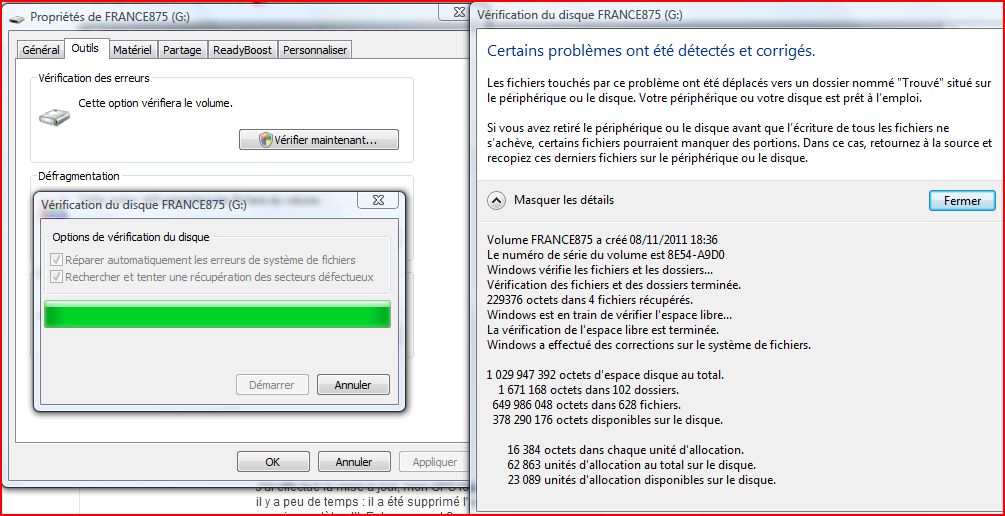
Task: Click the Cette option vérifiera le volume text
Action: tap(156, 103)
